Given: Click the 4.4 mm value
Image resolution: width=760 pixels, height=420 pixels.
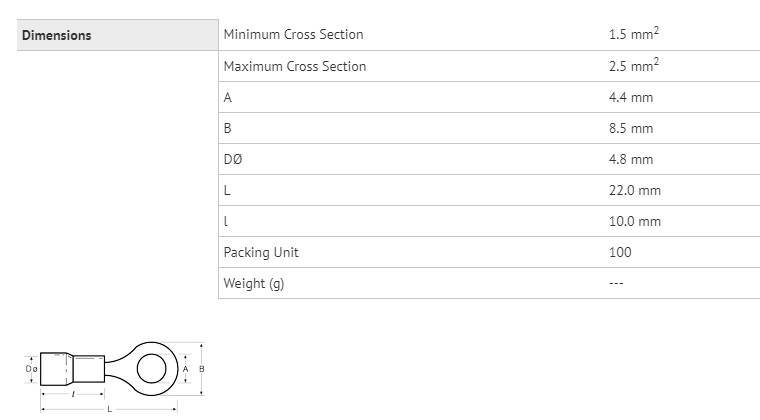Looking at the screenshot, I should [631, 97].
